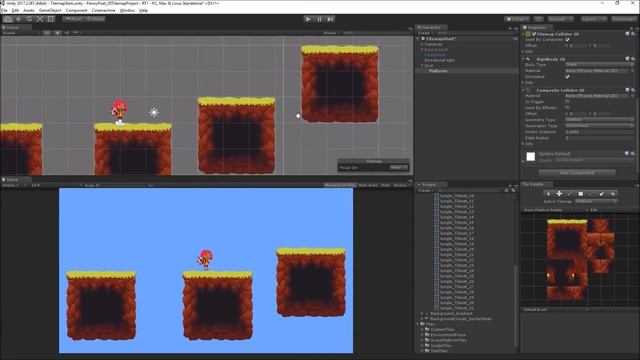This screenshot has height=360, width=640.
Task: Open the Grass Platform Palette dropdown
Action: pos(557,210)
